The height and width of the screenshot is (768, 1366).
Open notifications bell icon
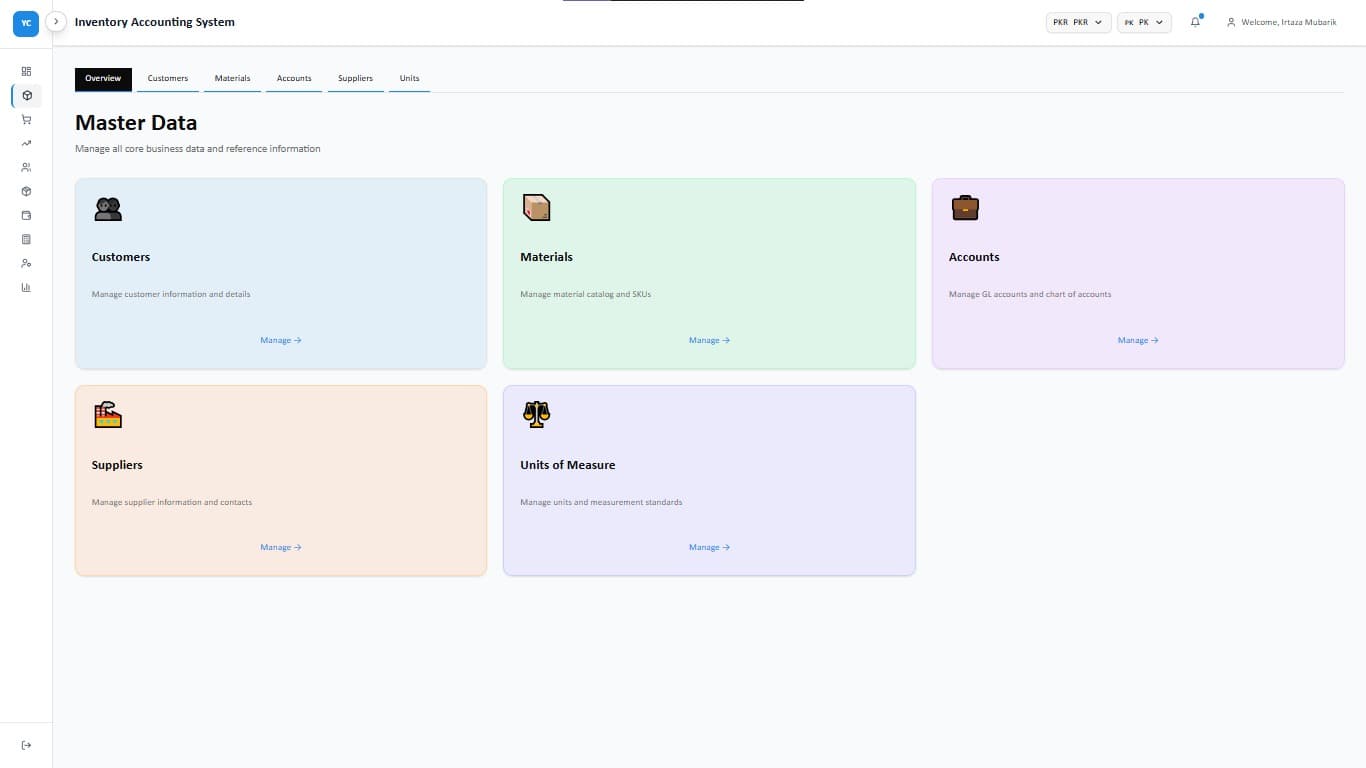(x=1195, y=22)
